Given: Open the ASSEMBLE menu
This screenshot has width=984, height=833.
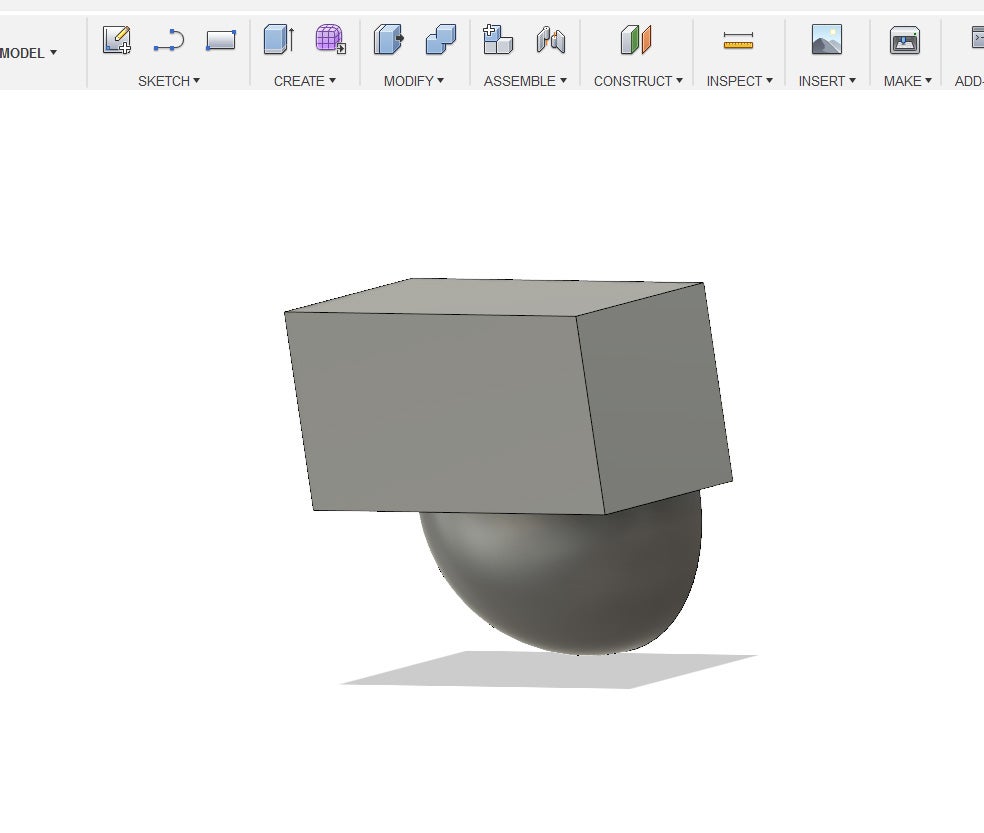Looking at the screenshot, I should (x=525, y=81).
